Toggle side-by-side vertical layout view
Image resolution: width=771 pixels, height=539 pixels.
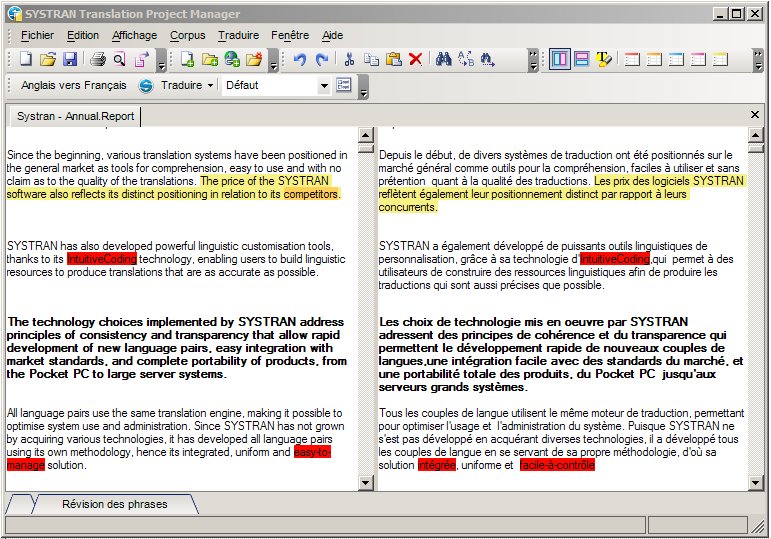click(x=560, y=60)
